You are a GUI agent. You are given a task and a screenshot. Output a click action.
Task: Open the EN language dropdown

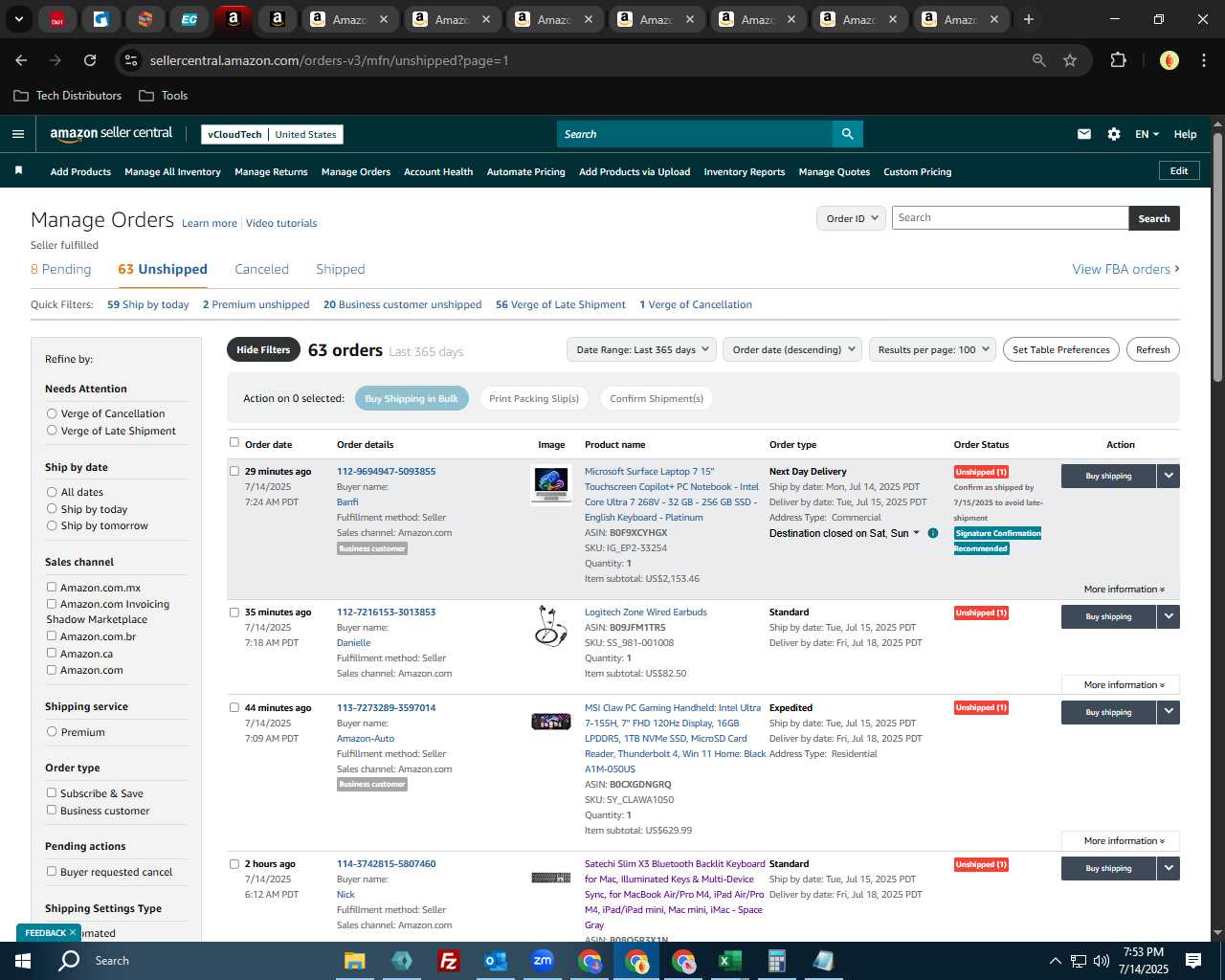(x=1147, y=134)
